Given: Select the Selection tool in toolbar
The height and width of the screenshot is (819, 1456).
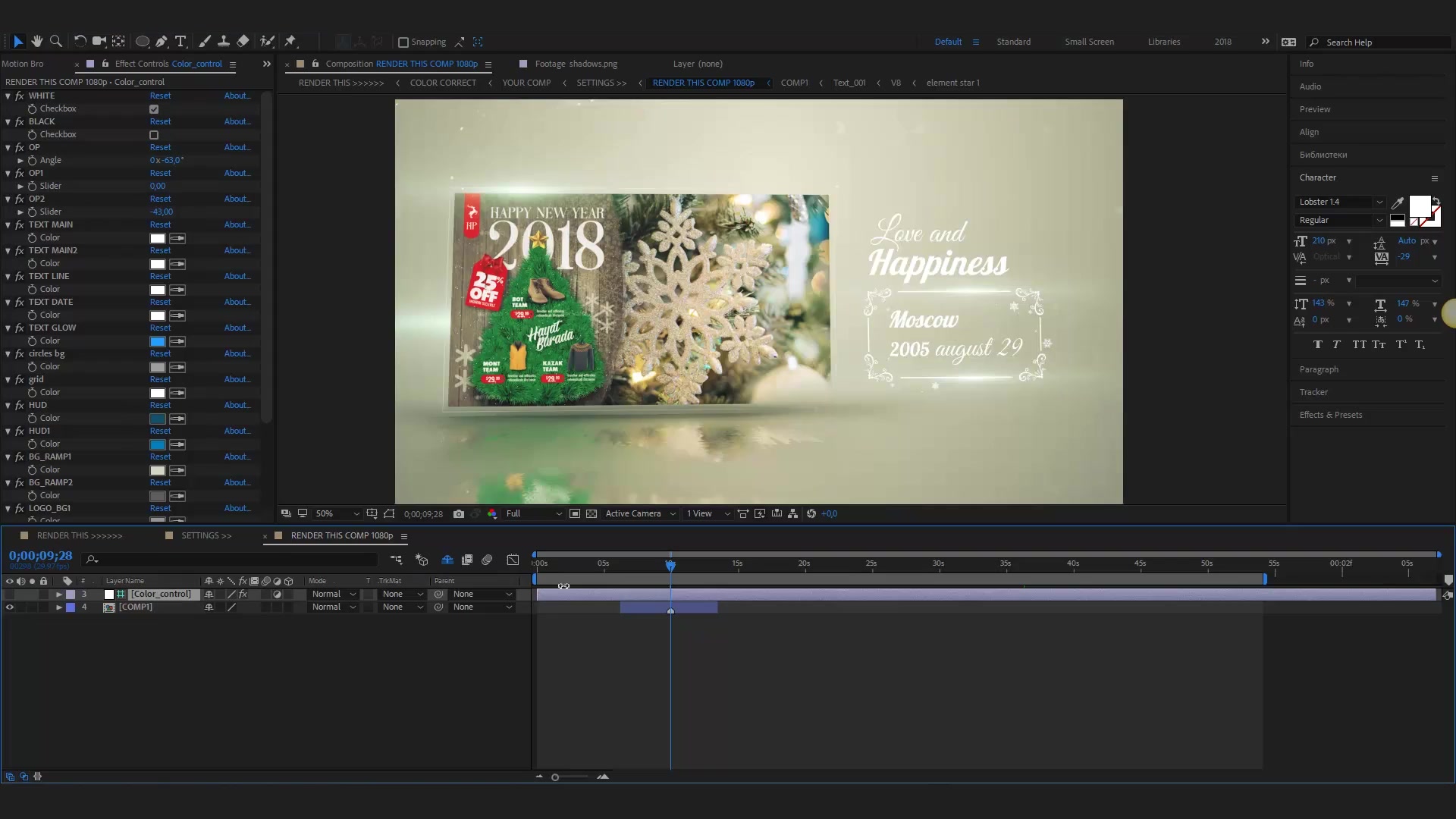Looking at the screenshot, I should coord(17,41).
